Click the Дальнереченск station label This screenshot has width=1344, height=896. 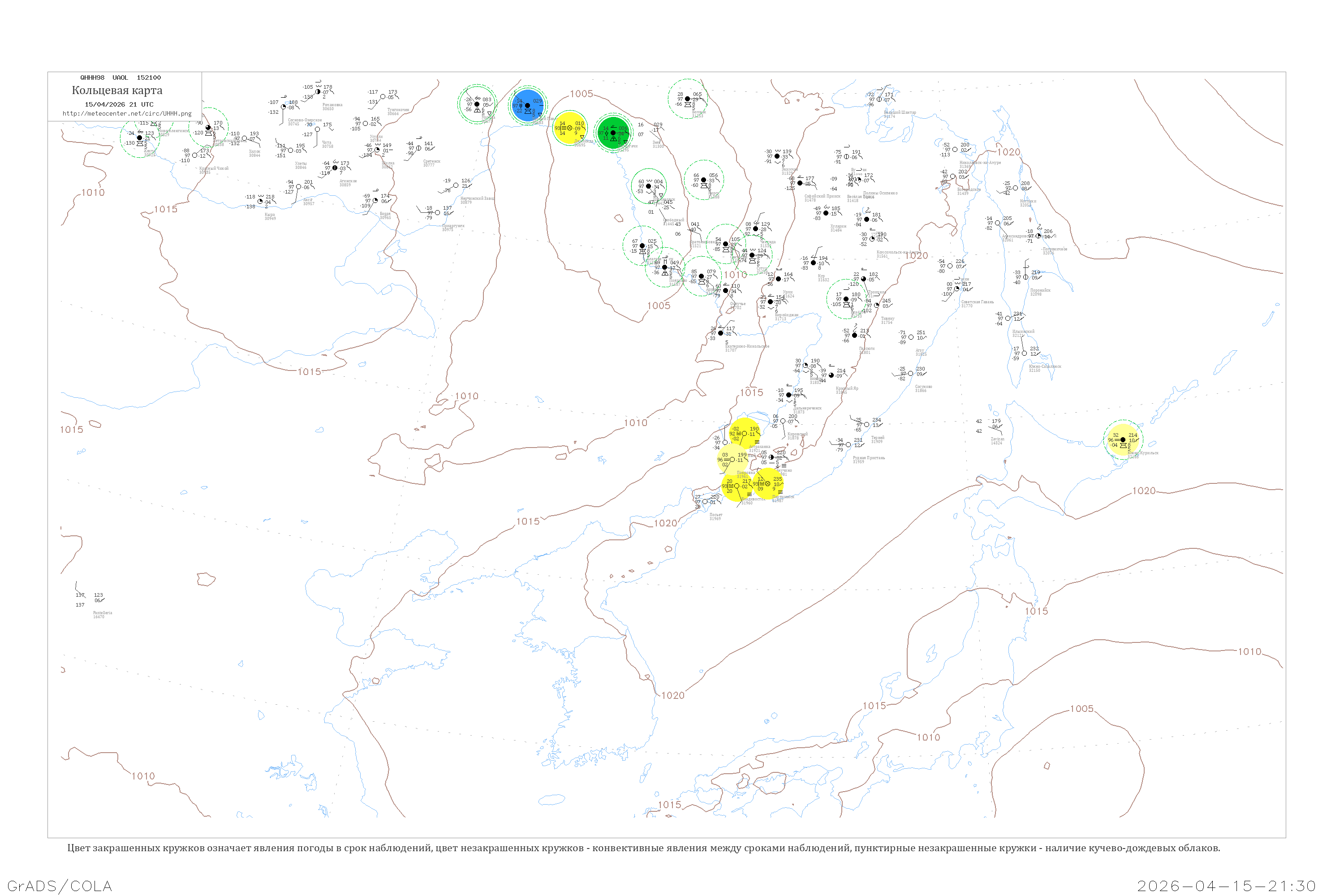tap(807, 409)
